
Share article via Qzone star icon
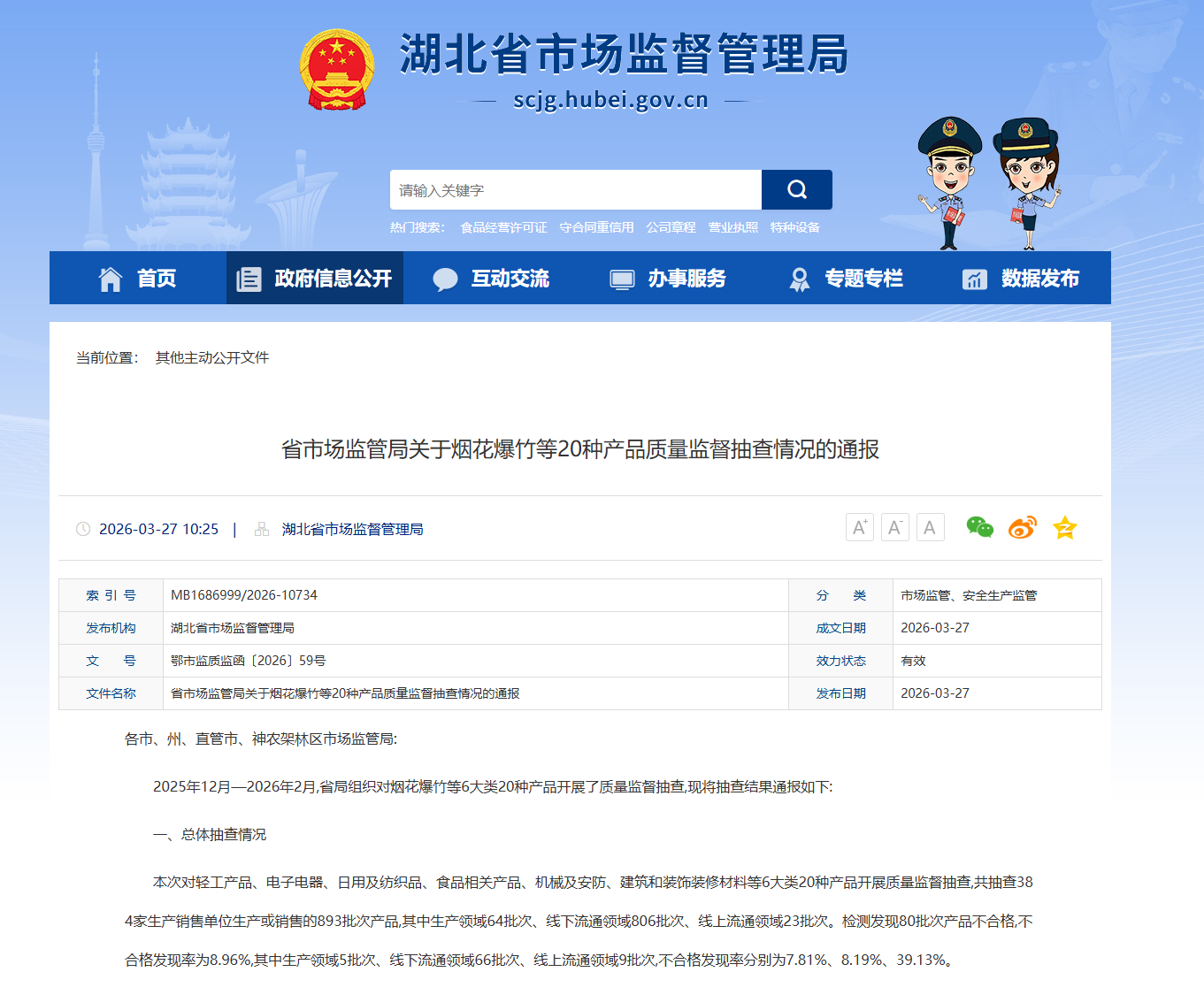coord(1064,527)
